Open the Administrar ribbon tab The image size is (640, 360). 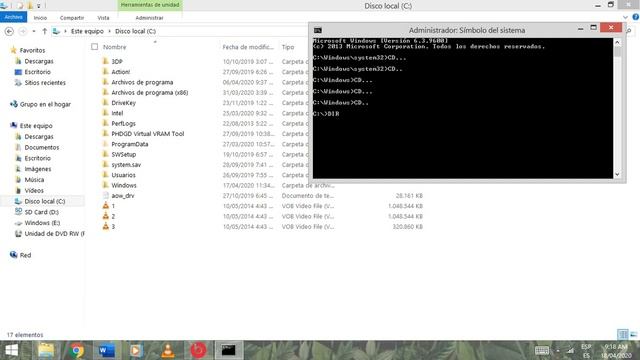(x=149, y=18)
